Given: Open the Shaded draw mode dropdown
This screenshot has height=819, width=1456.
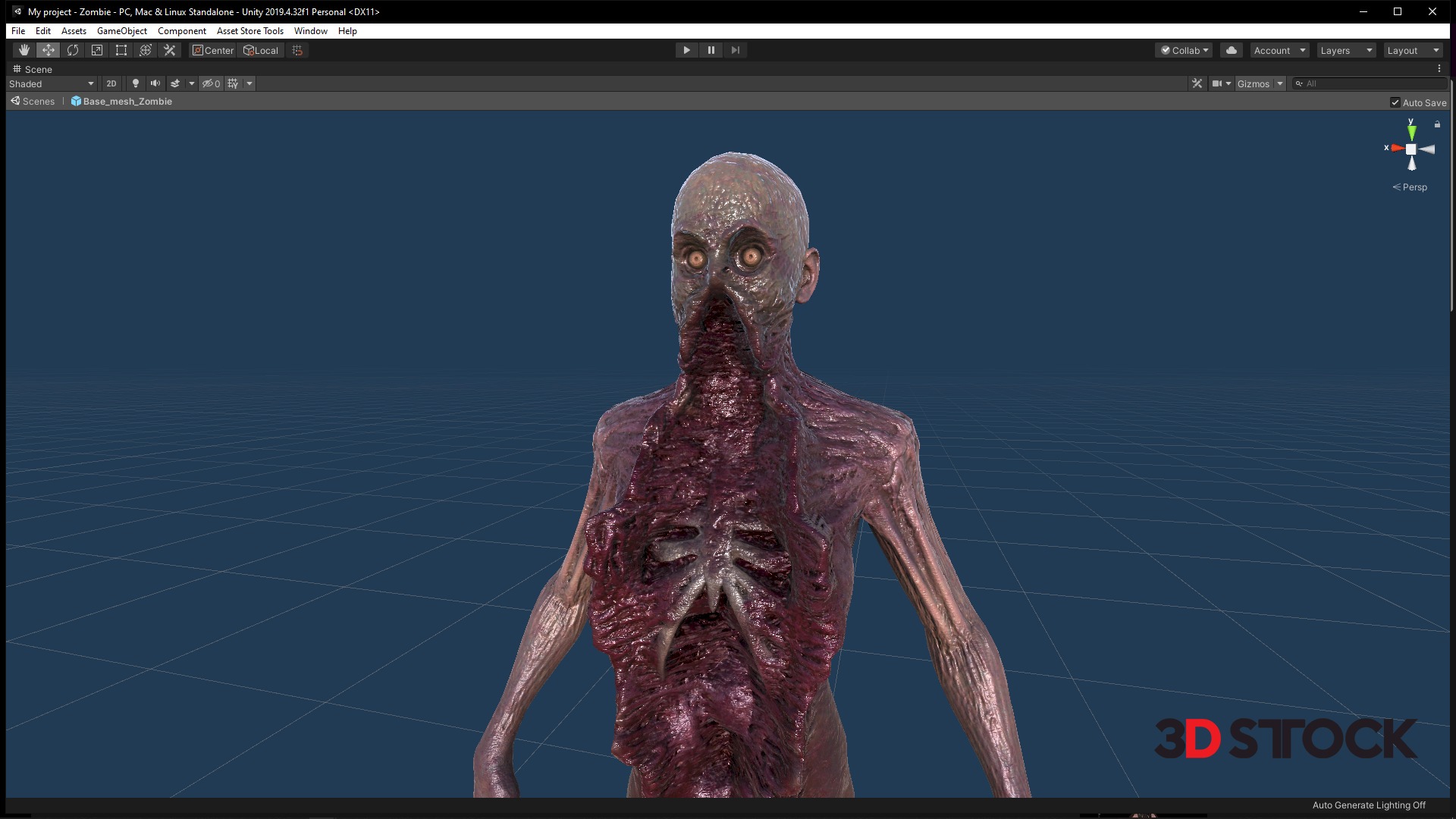Looking at the screenshot, I should pyautogui.click(x=52, y=83).
